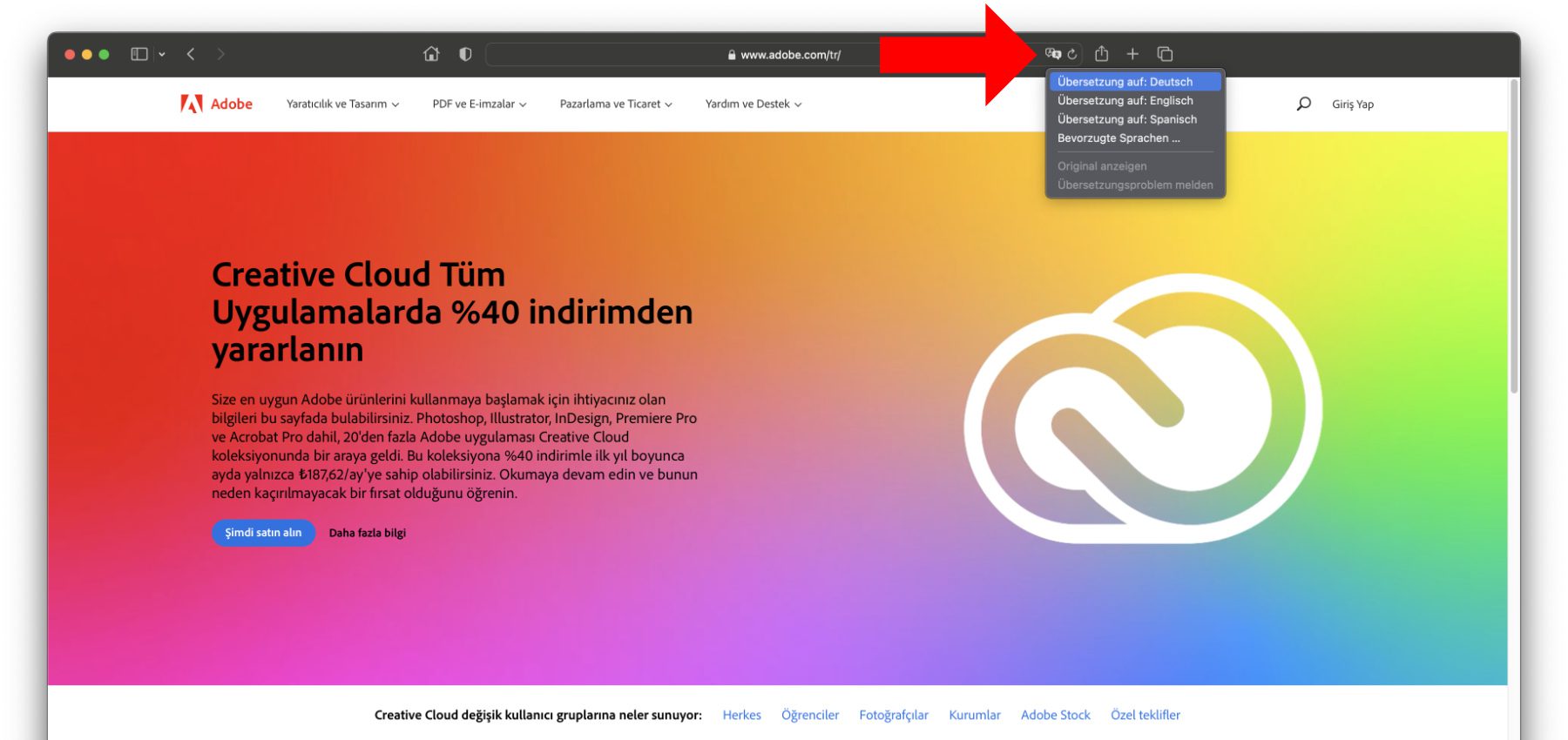The width and height of the screenshot is (1568, 740).
Task: Go back with the back arrow
Action: 191,54
